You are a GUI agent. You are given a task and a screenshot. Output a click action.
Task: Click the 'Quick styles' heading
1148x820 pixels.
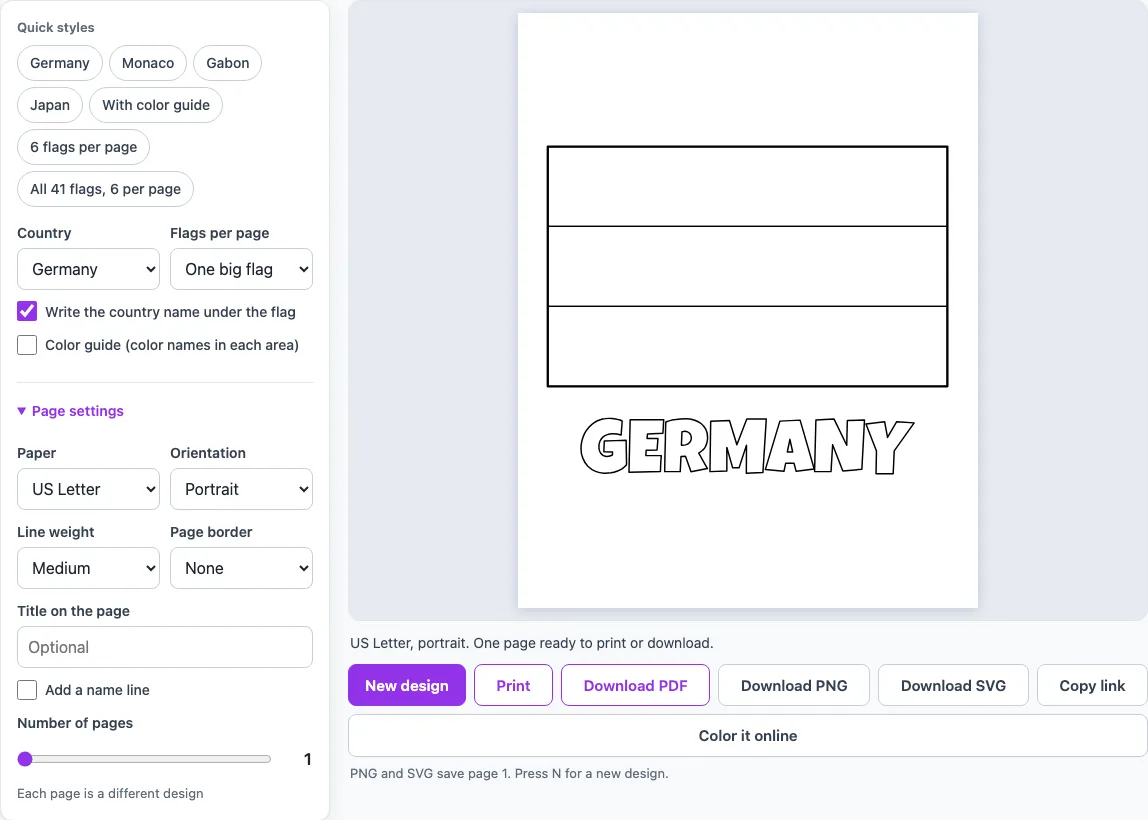[x=56, y=27]
